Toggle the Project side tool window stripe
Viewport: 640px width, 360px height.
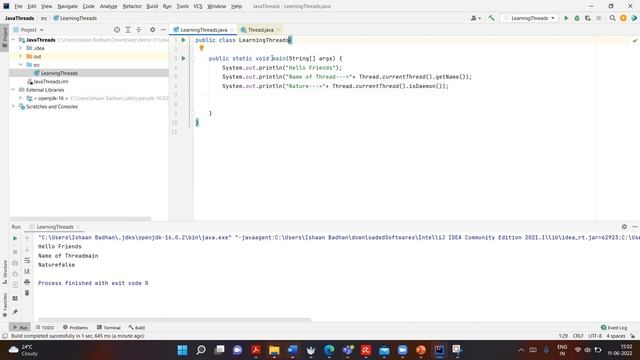[4, 37]
